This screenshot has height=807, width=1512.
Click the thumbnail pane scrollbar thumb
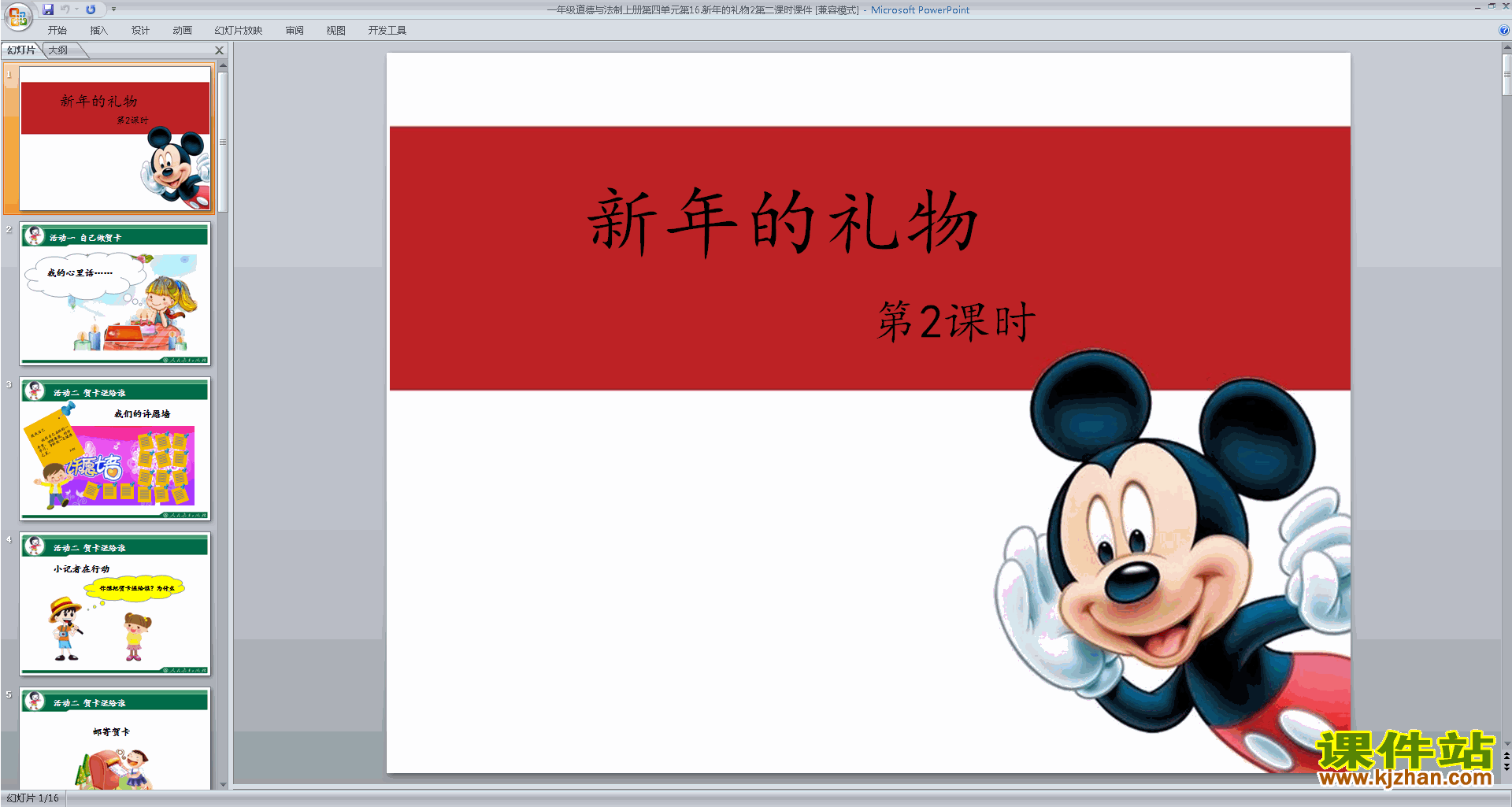pyautogui.click(x=223, y=142)
